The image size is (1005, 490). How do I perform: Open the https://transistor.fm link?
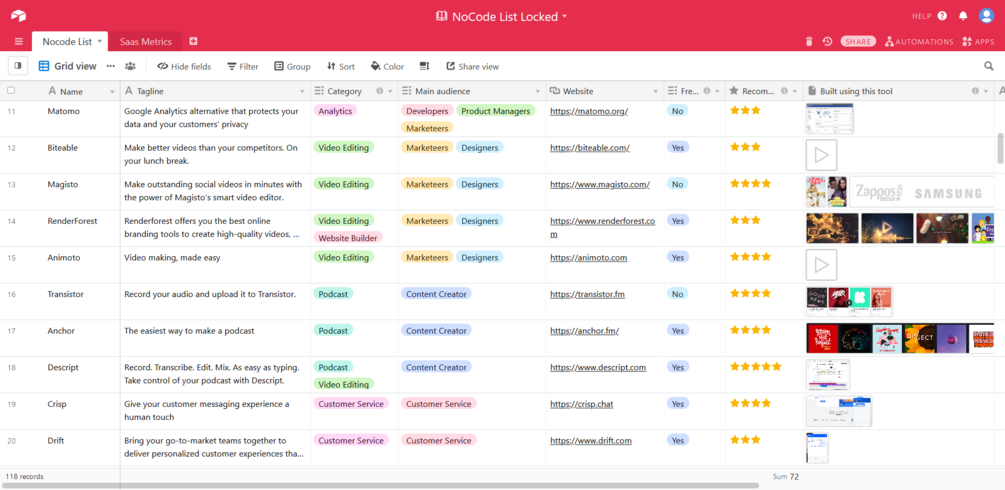tap(586, 294)
